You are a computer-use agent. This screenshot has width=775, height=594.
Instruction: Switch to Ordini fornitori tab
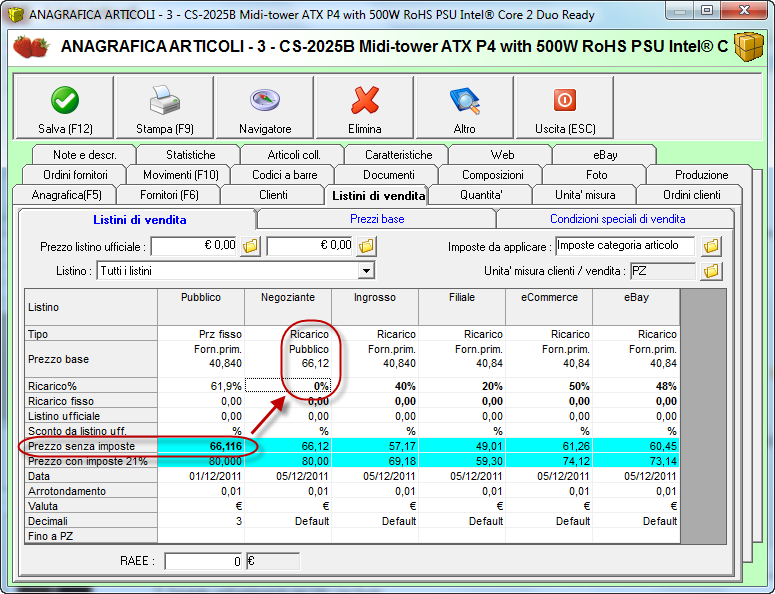click(75, 175)
